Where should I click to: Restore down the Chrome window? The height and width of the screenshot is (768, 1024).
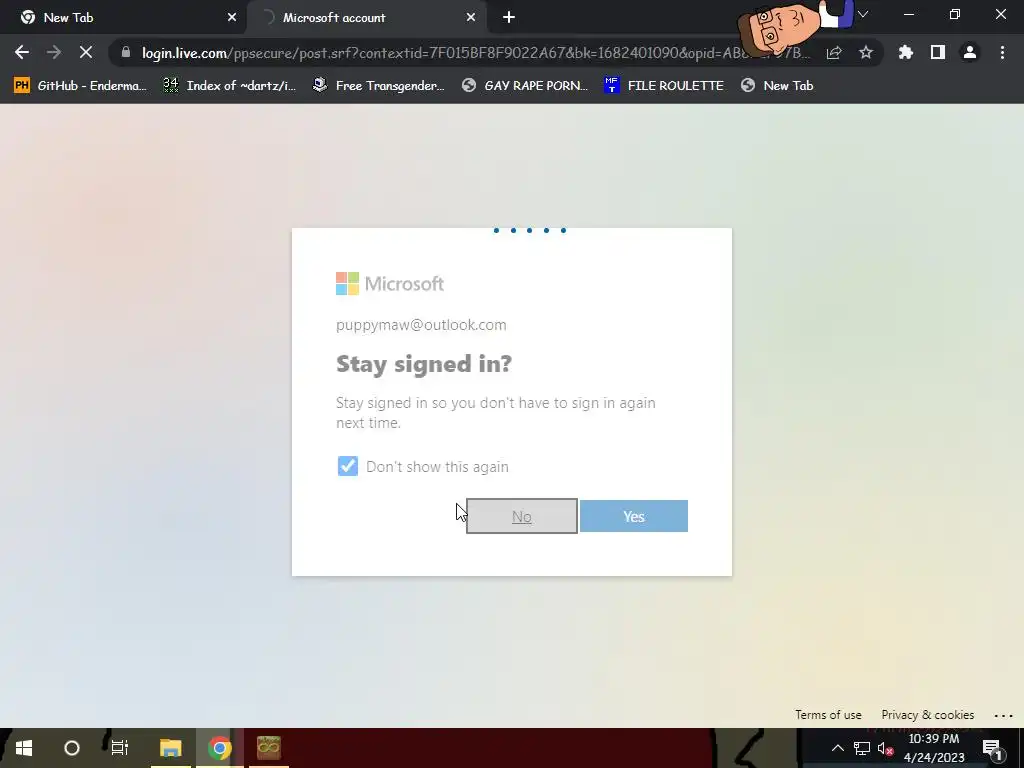955,14
